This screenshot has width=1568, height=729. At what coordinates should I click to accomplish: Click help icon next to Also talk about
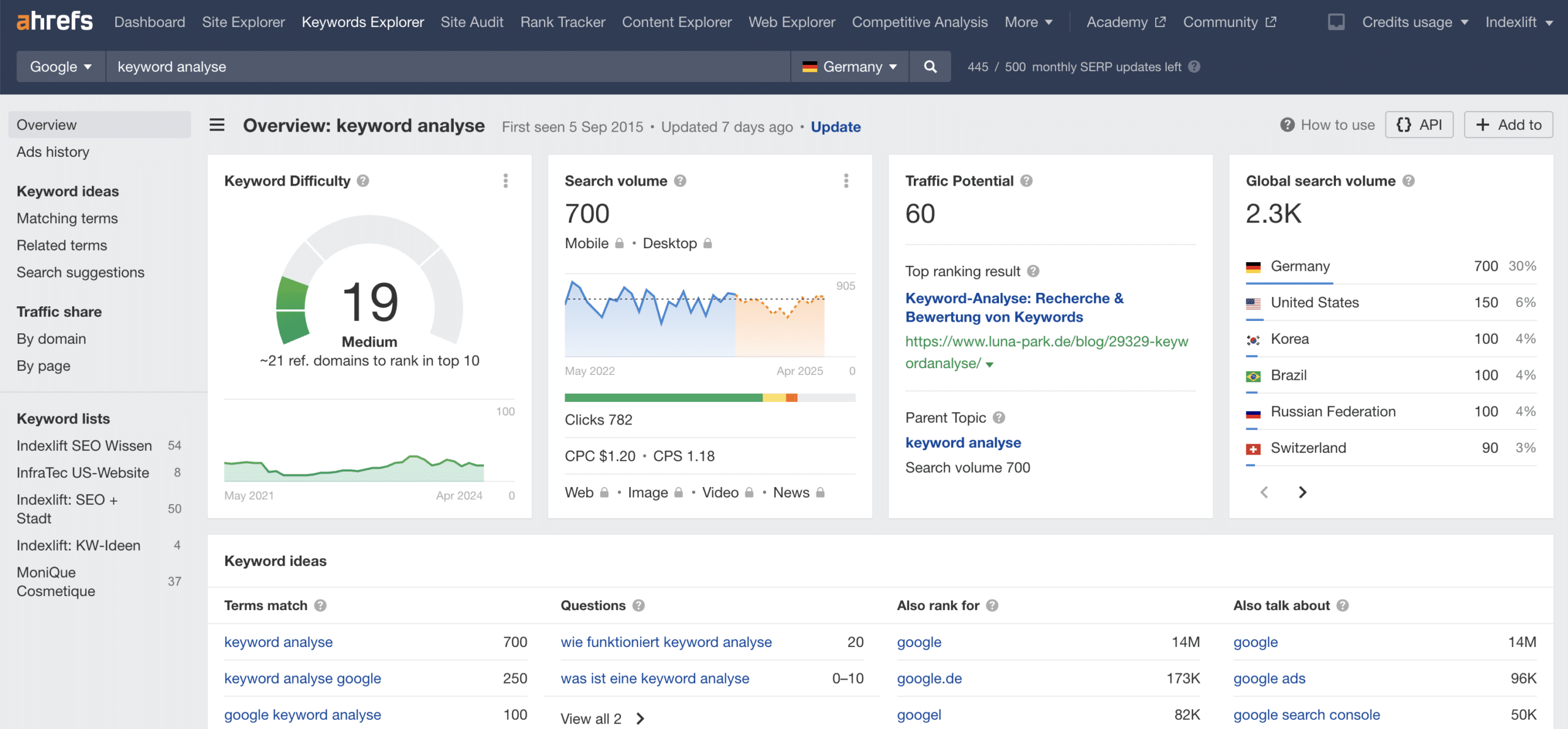coord(1343,605)
